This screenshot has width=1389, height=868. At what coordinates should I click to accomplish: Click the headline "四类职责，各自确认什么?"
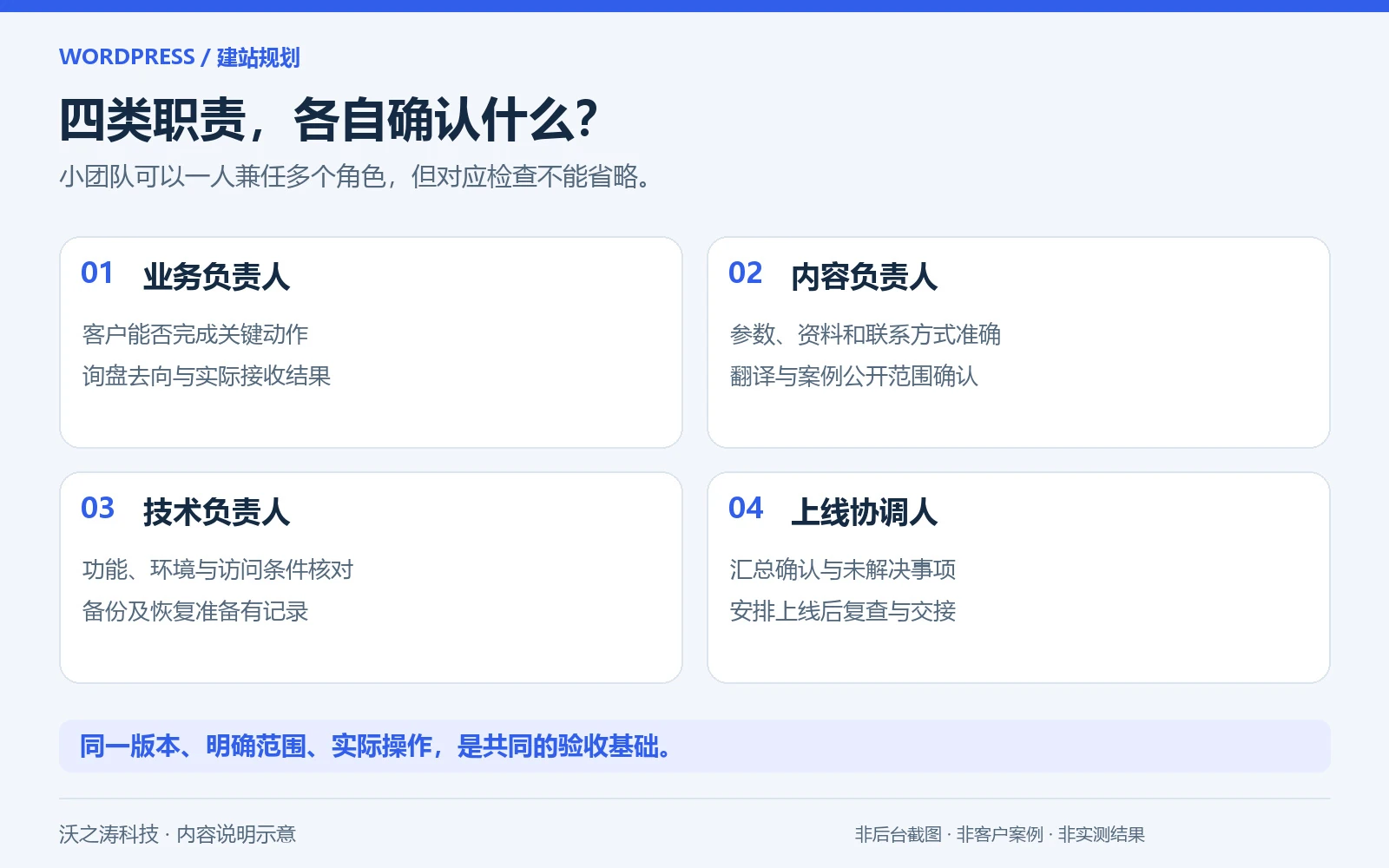point(328,120)
